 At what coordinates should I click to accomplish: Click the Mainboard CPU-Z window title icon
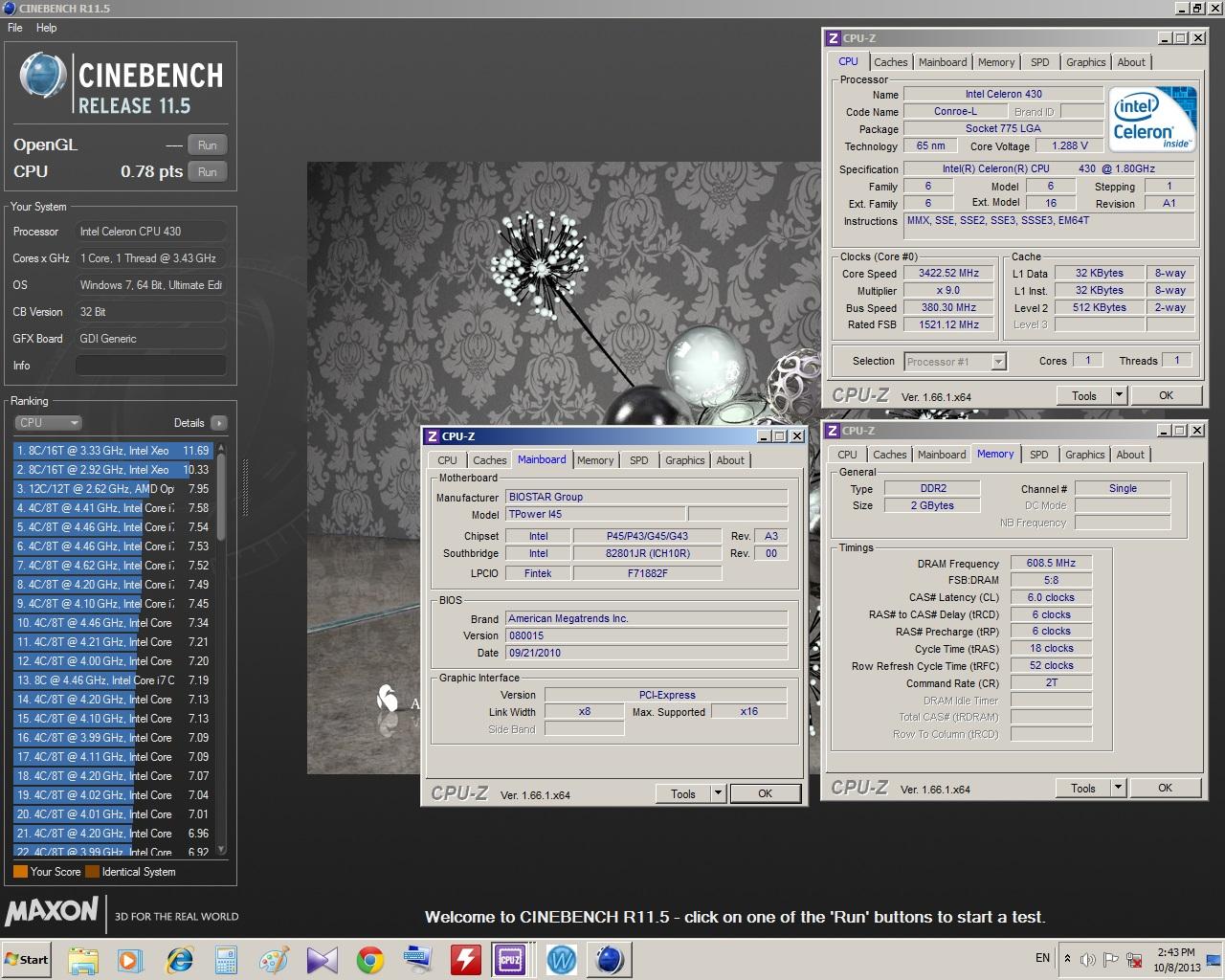click(431, 436)
